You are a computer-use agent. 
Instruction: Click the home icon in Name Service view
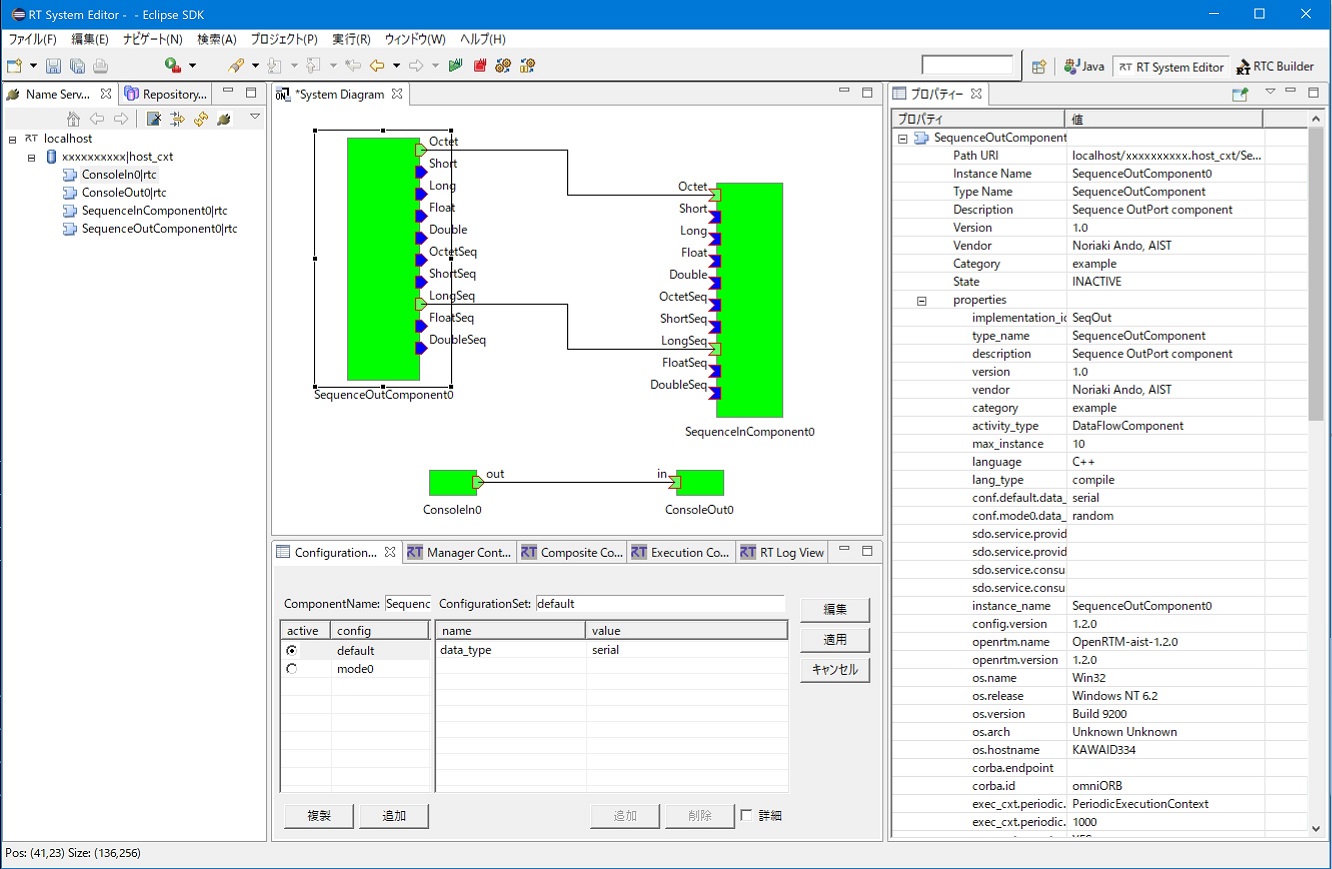pos(73,119)
